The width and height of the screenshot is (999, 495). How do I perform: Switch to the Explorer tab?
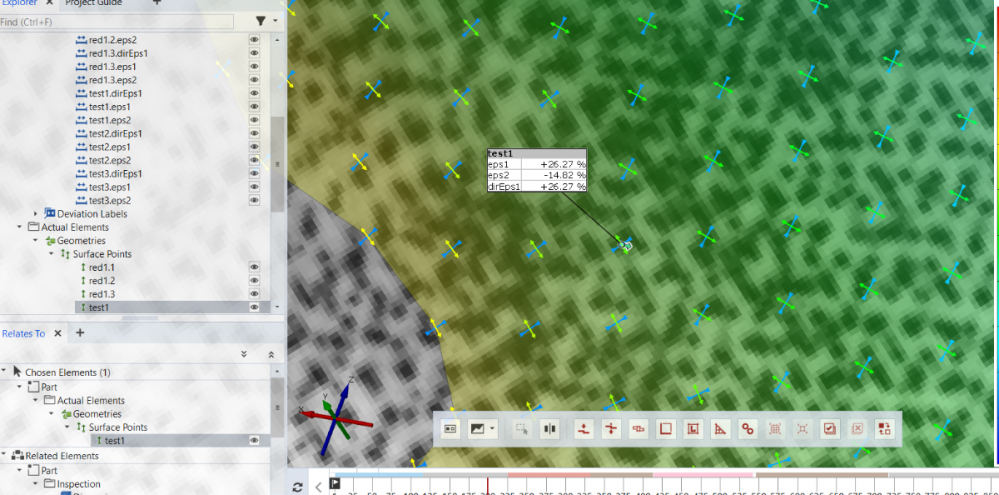pyautogui.click(x=18, y=3)
